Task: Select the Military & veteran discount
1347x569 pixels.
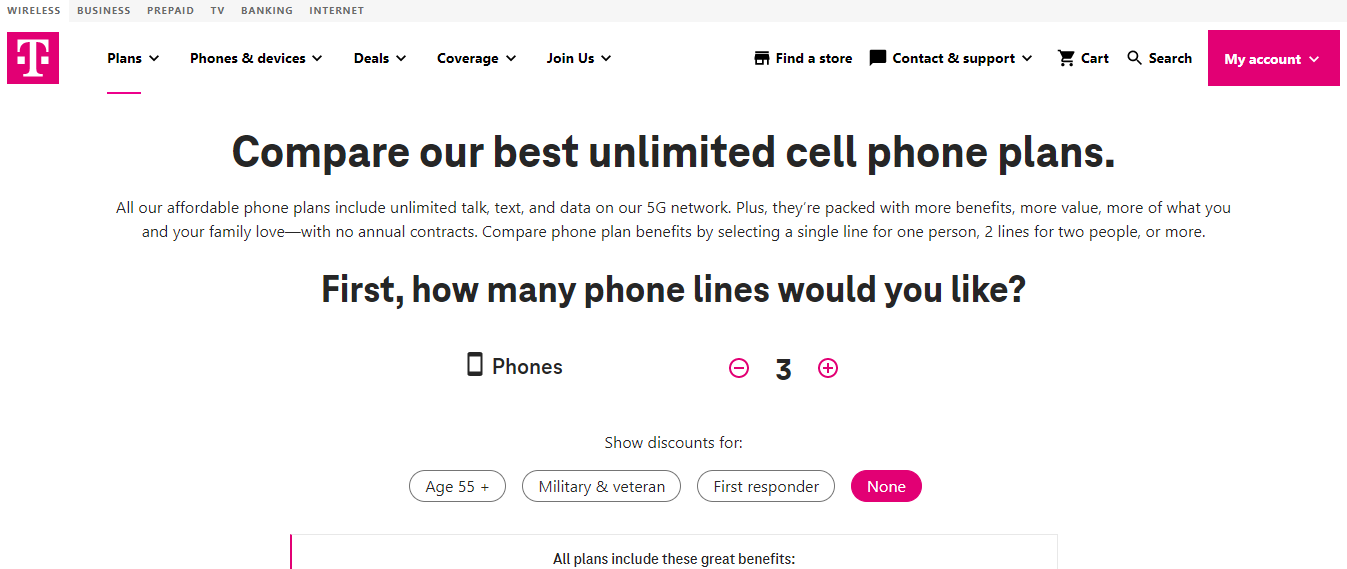Action: tap(602, 487)
